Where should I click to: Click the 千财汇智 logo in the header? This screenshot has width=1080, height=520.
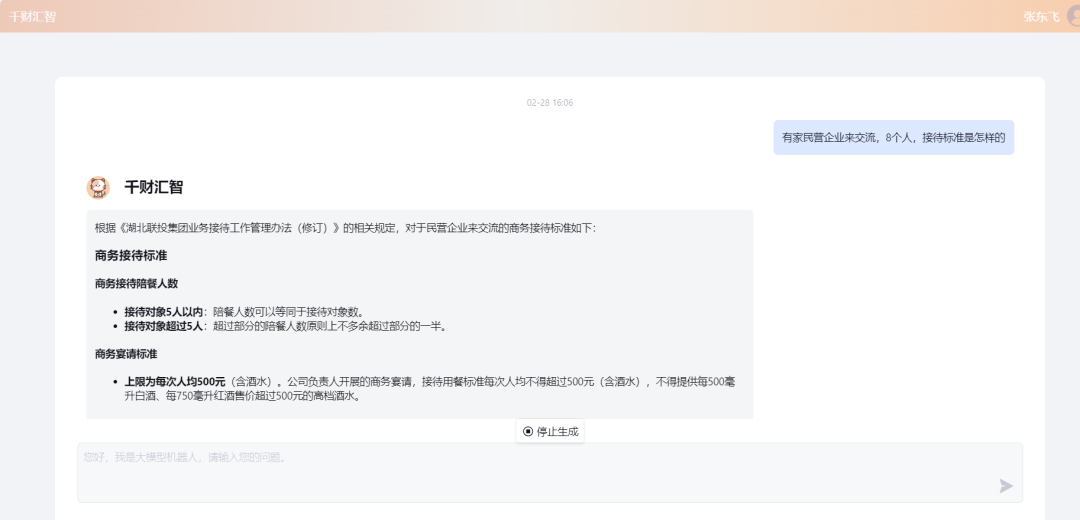pos(32,17)
